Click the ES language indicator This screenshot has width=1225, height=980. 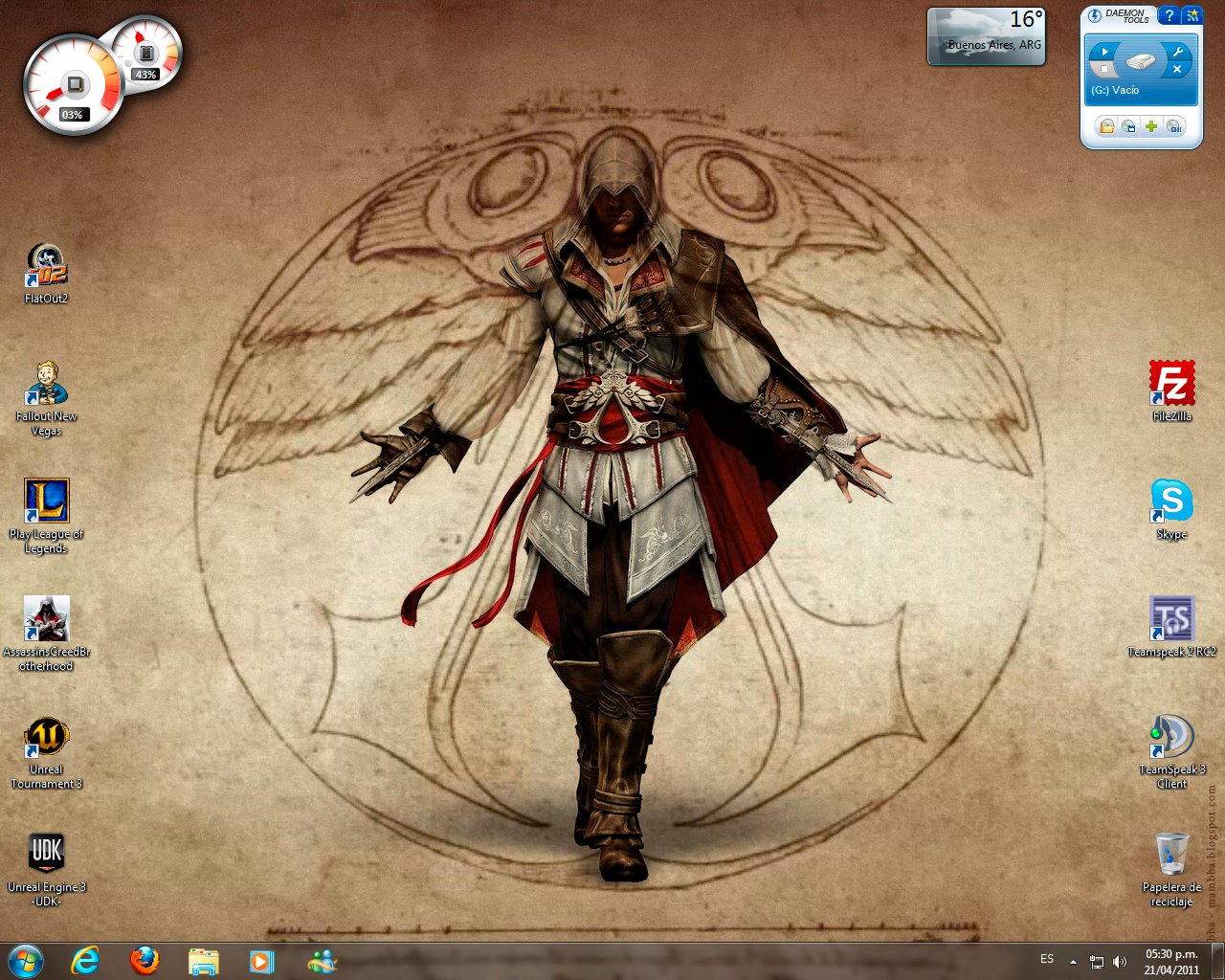point(1047,959)
